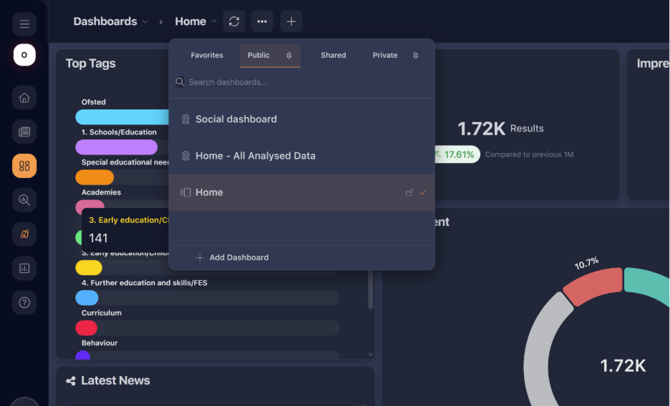Toggle the sort arrows beside Private tab
Image resolution: width=670 pixels, height=406 pixels.
[415, 56]
